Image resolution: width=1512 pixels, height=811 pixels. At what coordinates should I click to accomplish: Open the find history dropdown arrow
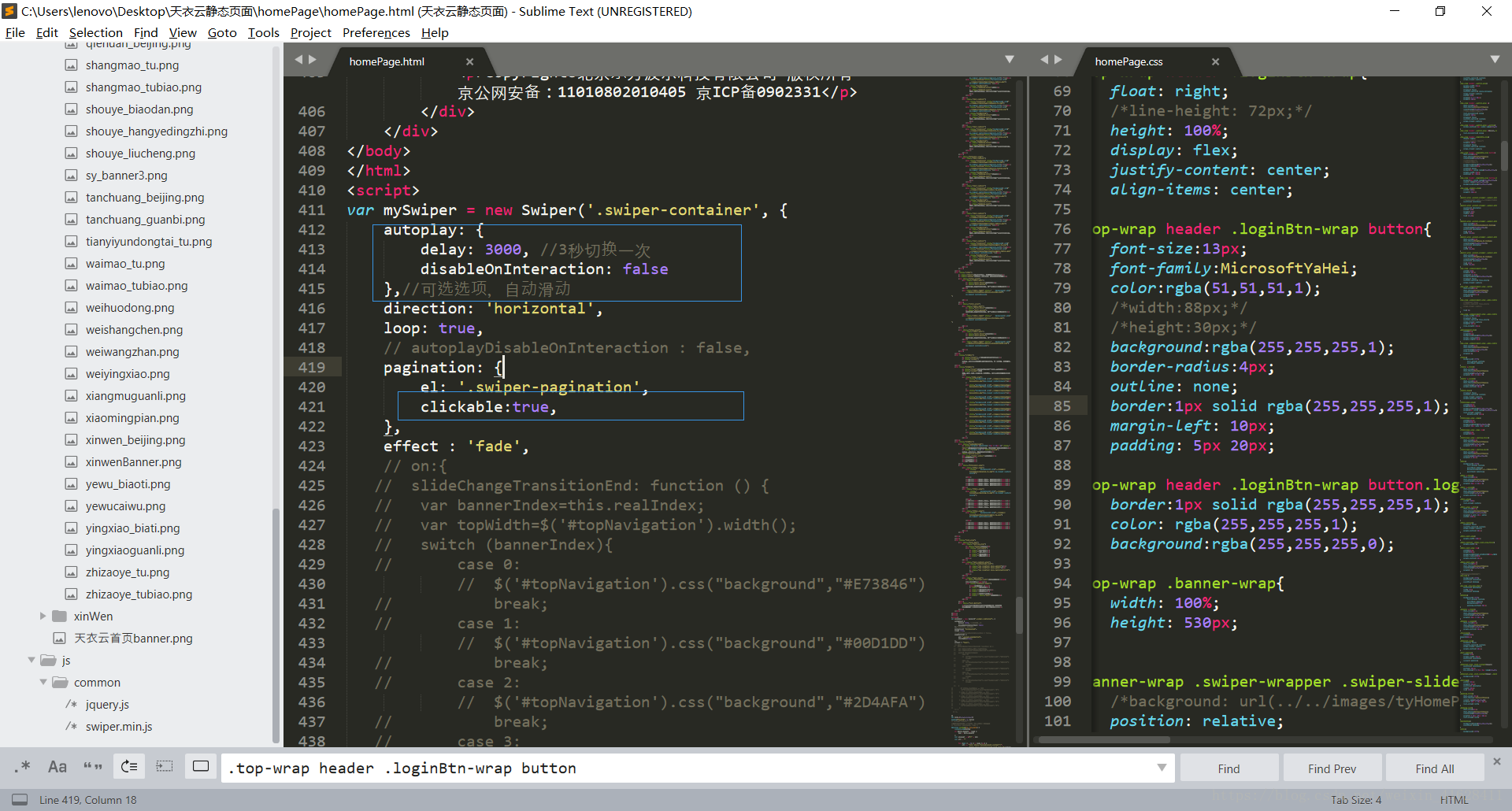pyautogui.click(x=1162, y=768)
